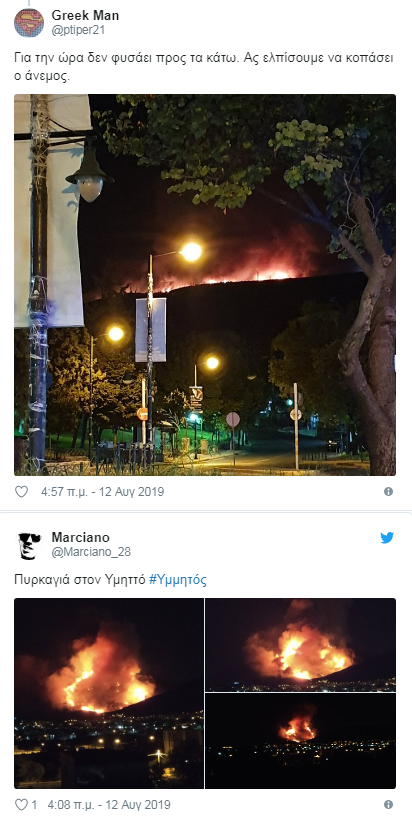Like the Marciano tweet

click(x=21, y=805)
